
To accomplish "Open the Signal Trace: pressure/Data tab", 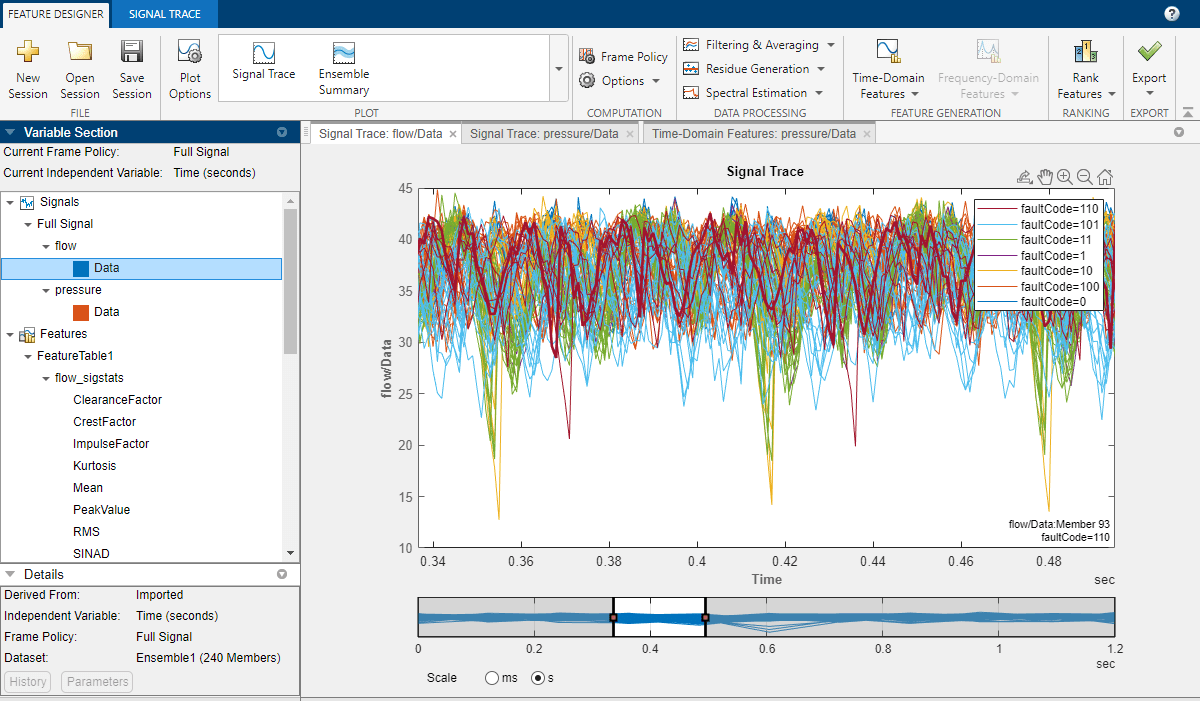I will [x=544, y=134].
